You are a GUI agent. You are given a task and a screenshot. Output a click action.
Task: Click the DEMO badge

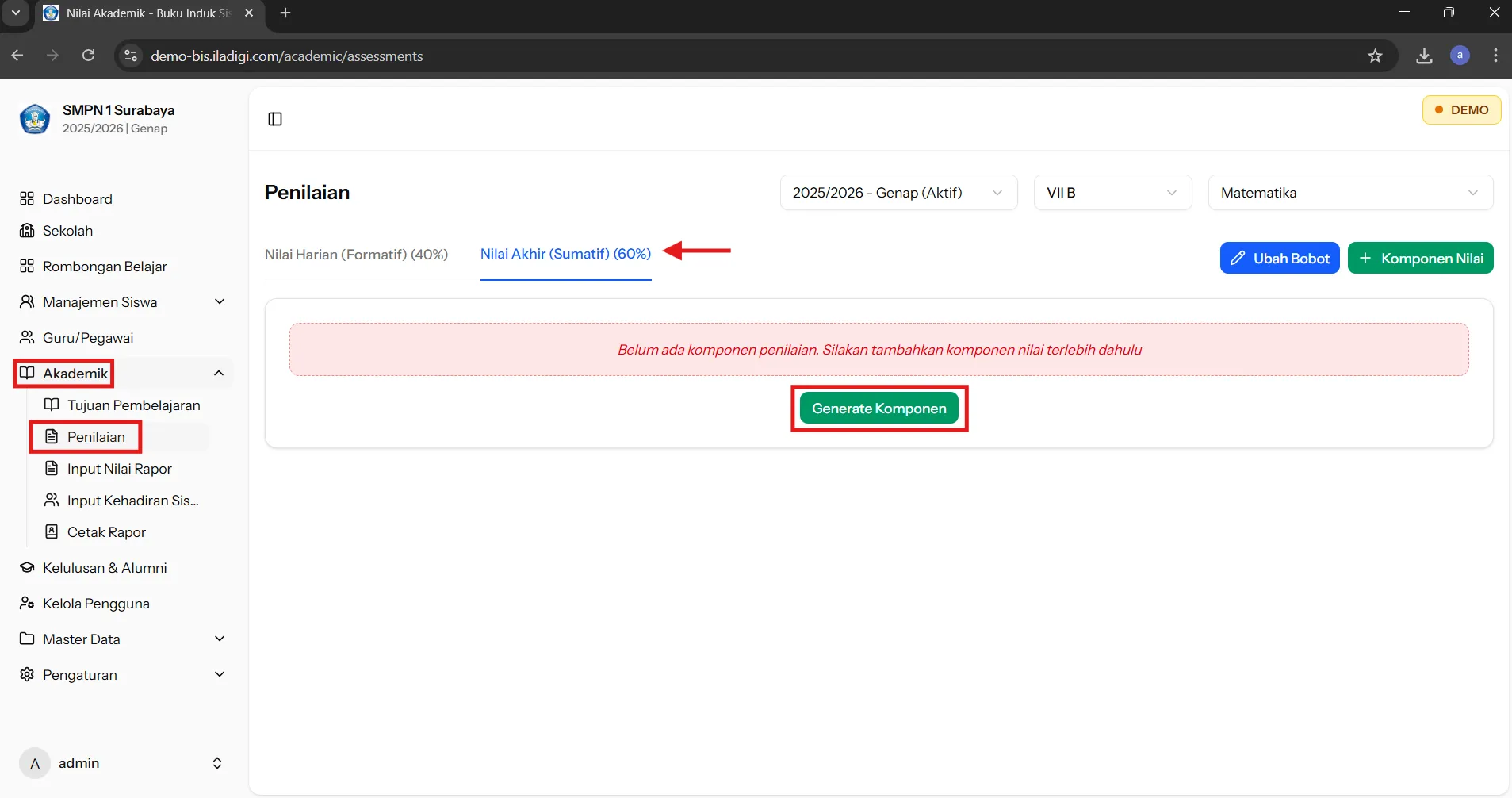click(1461, 109)
